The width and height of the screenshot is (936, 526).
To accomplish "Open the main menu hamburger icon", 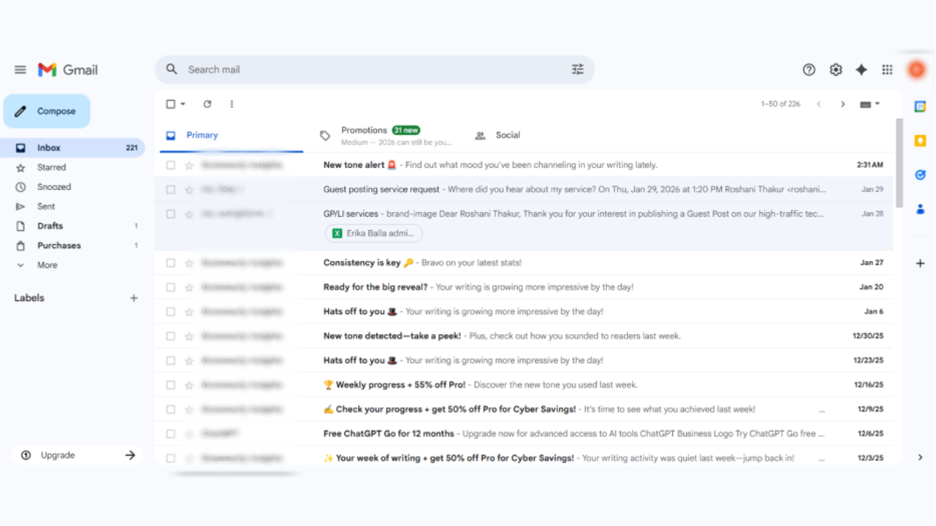I will coord(20,70).
